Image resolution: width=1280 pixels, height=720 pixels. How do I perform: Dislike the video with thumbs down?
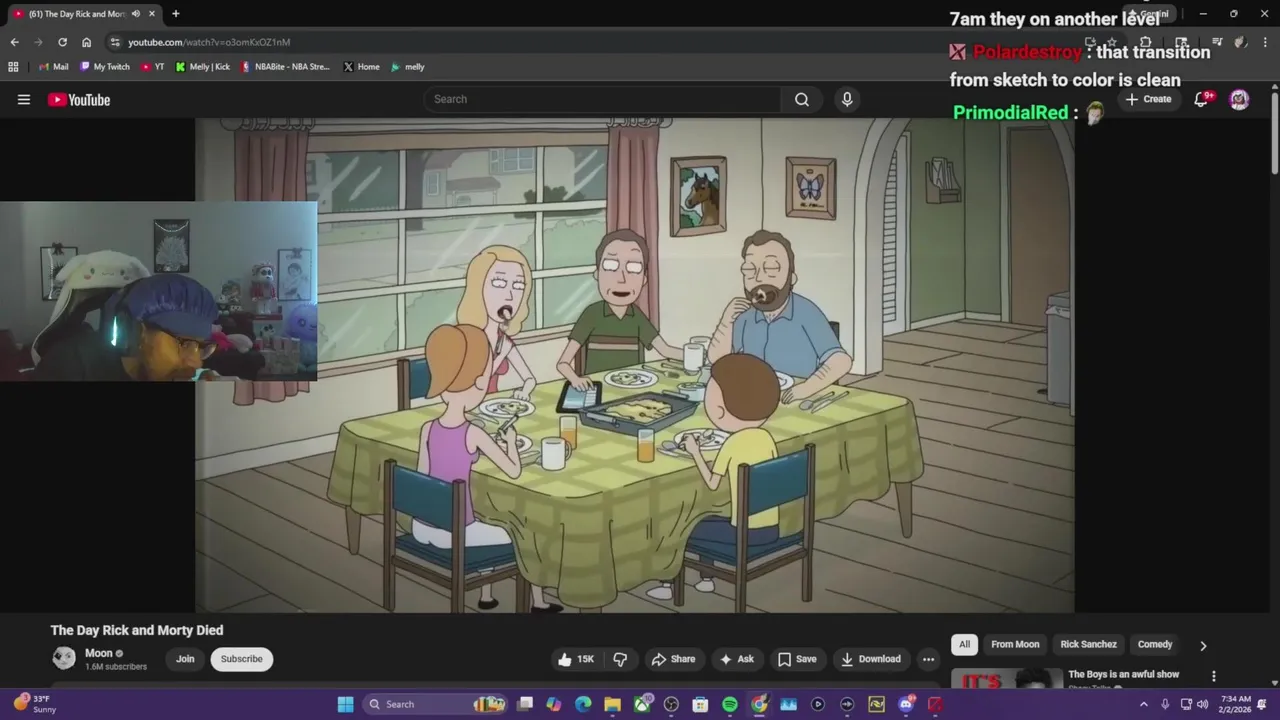click(620, 659)
